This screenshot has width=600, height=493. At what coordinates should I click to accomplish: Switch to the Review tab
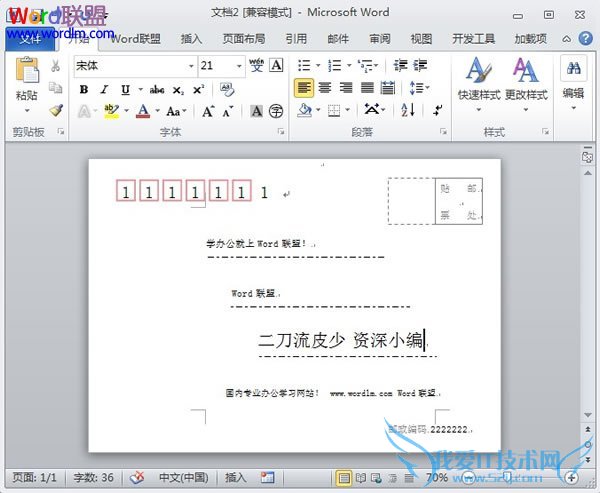coord(380,39)
